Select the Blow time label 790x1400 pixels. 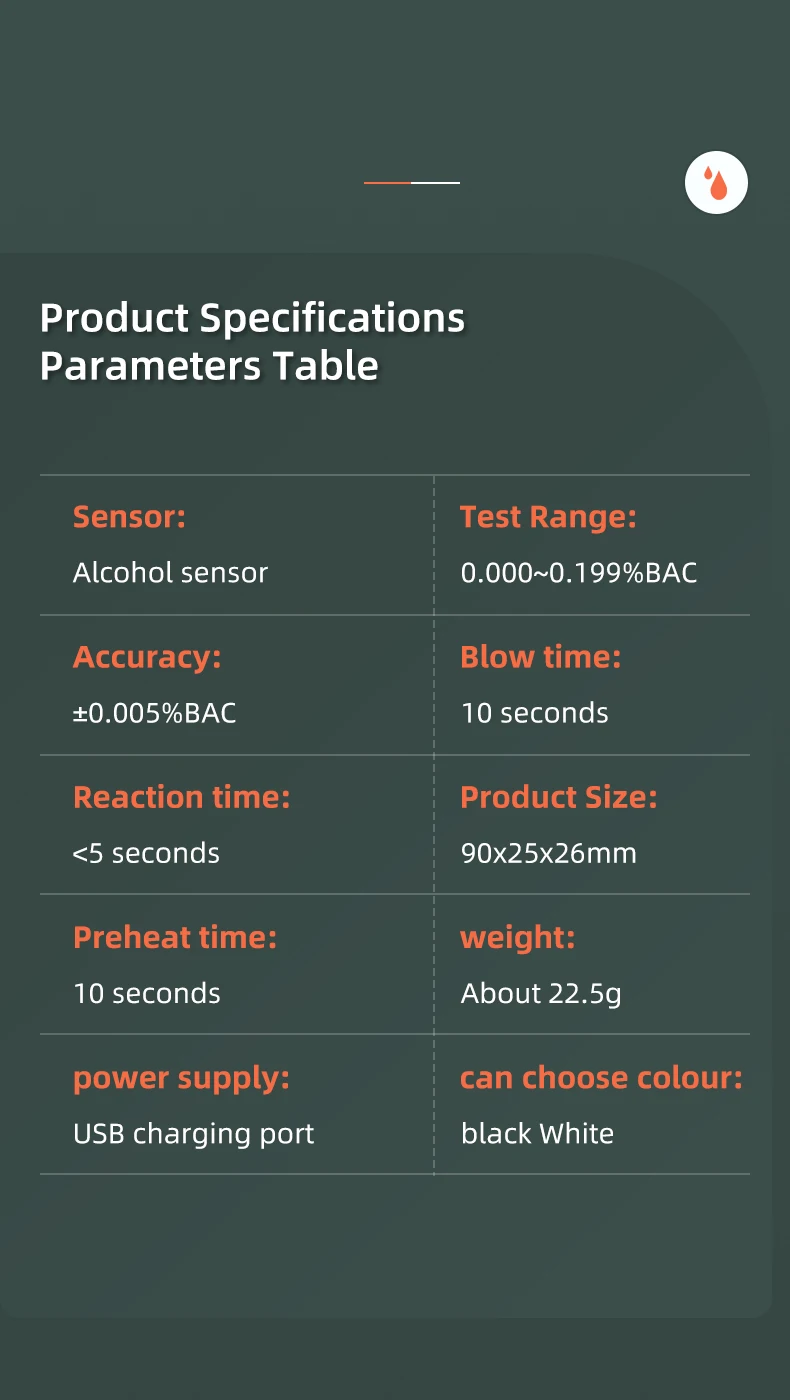[540, 657]
